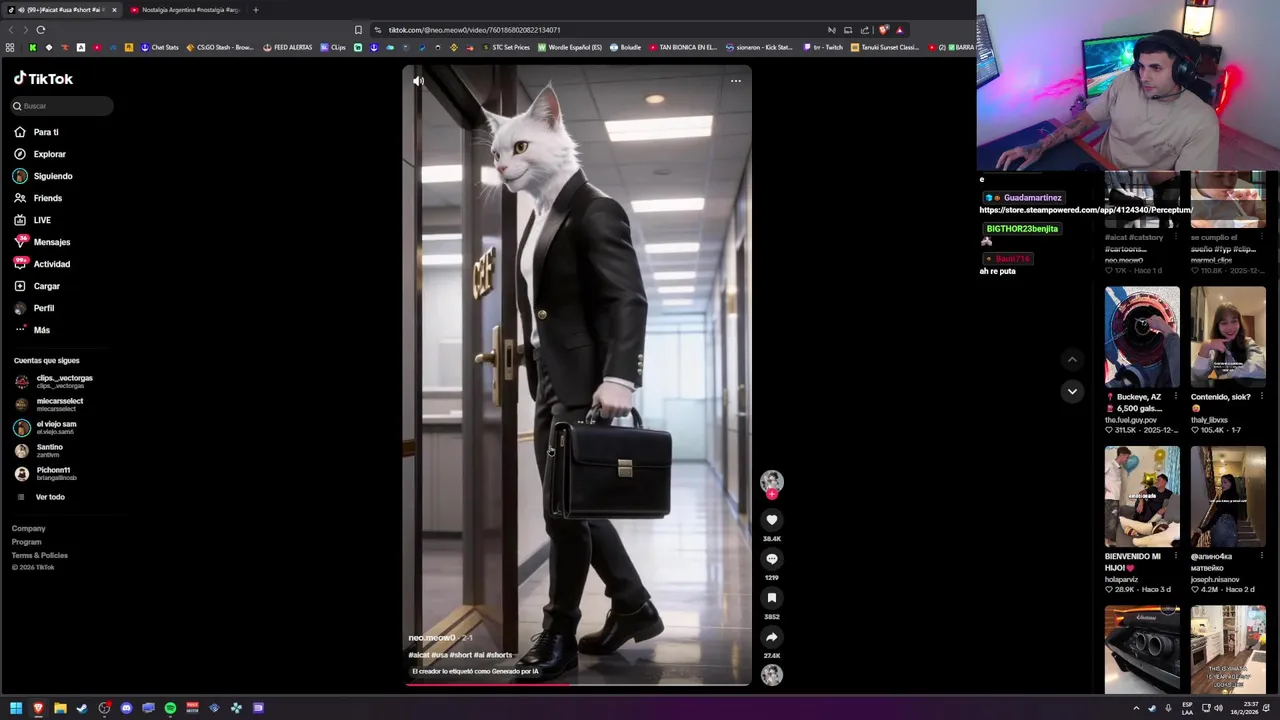Open followed account clips._.vectorgas
Viewport: 1280px width, 720px height.
[x=54, y=381]
